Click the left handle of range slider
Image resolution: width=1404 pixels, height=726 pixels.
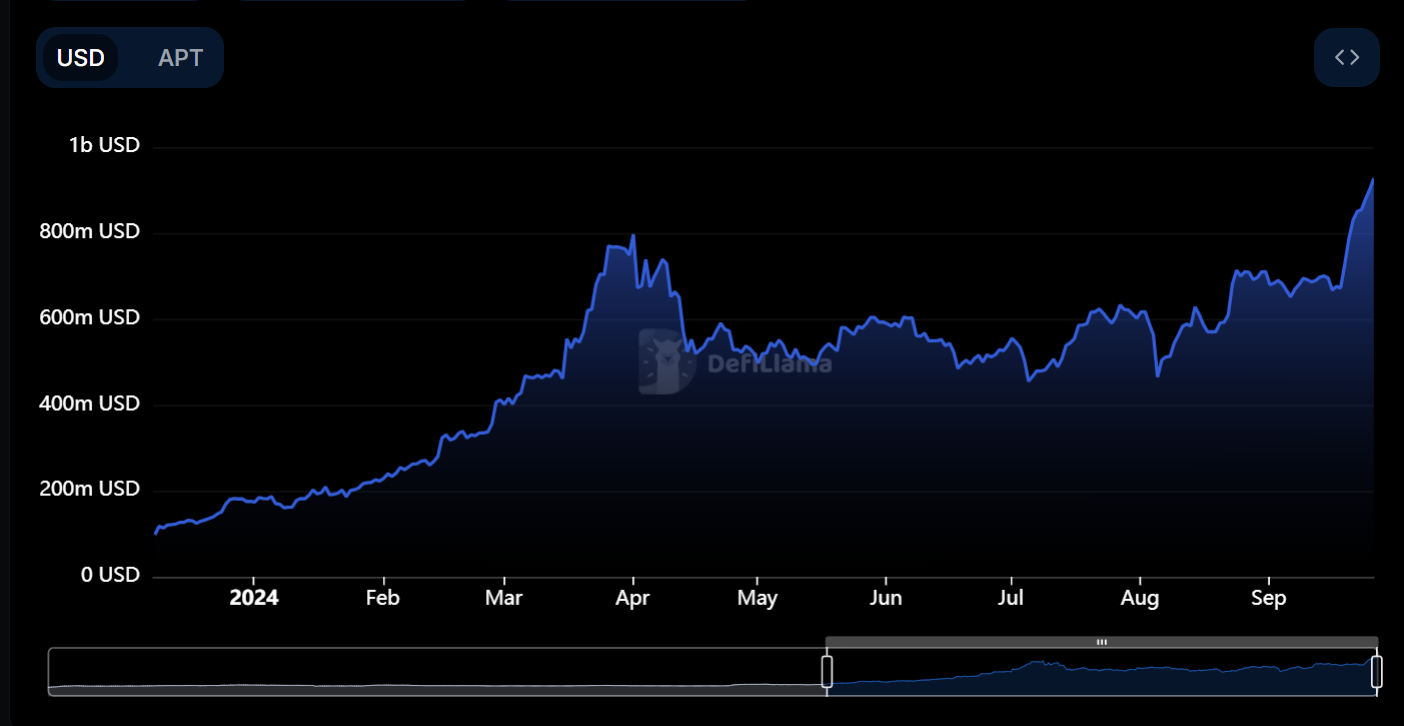[x=827, y=671]
